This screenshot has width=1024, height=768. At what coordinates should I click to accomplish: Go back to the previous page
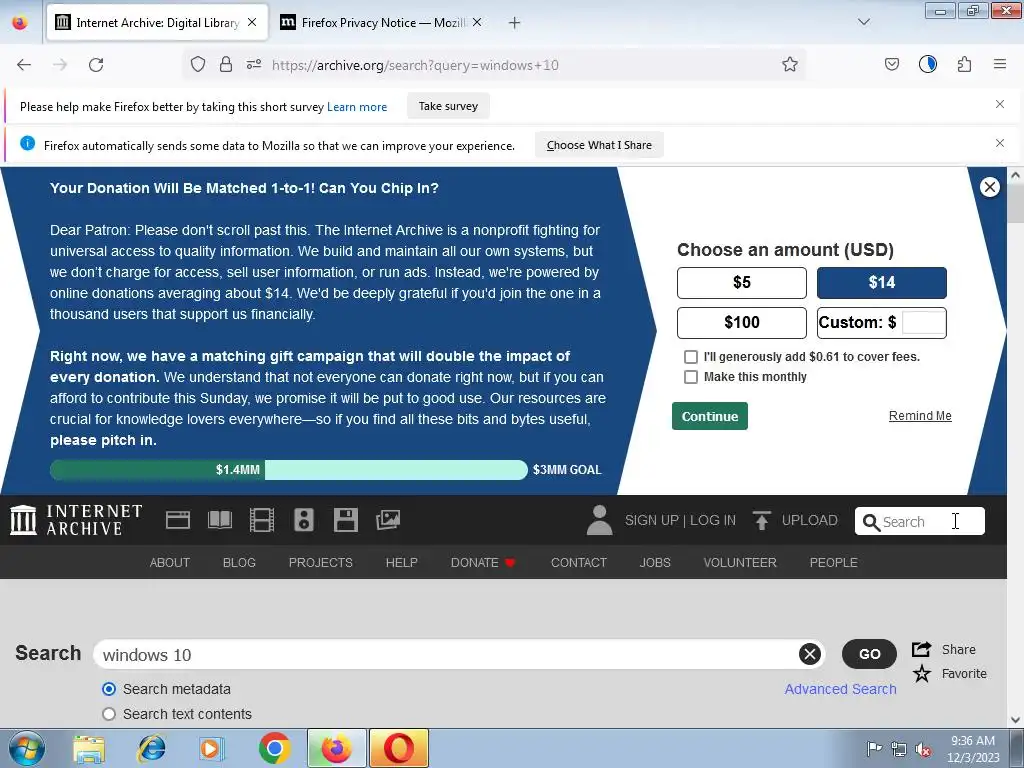pyautogui.click(x=24, y=65)
